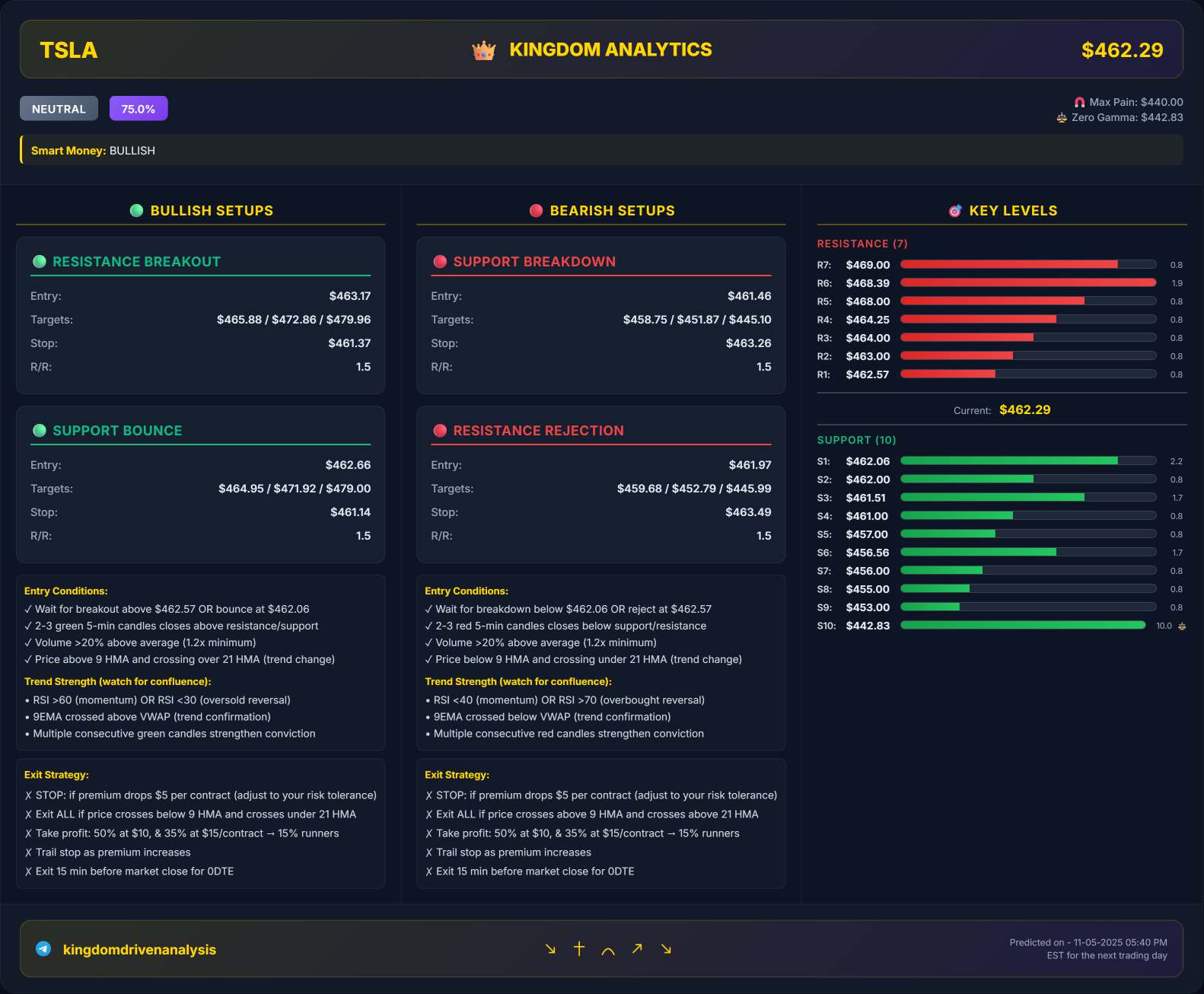This screenshot has width=1204, height=994.
Task: Click the S5 $457.00 price
Action: [867, 534]
